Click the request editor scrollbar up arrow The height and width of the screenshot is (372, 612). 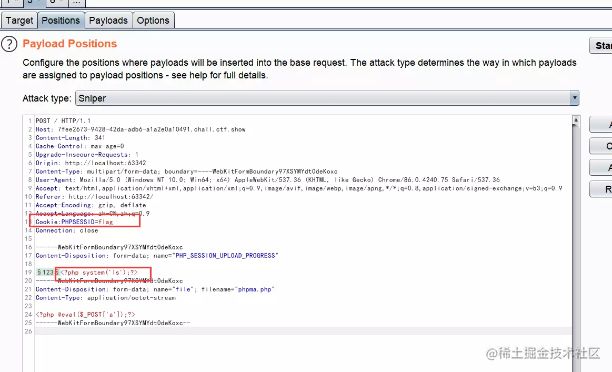[575, 120]
